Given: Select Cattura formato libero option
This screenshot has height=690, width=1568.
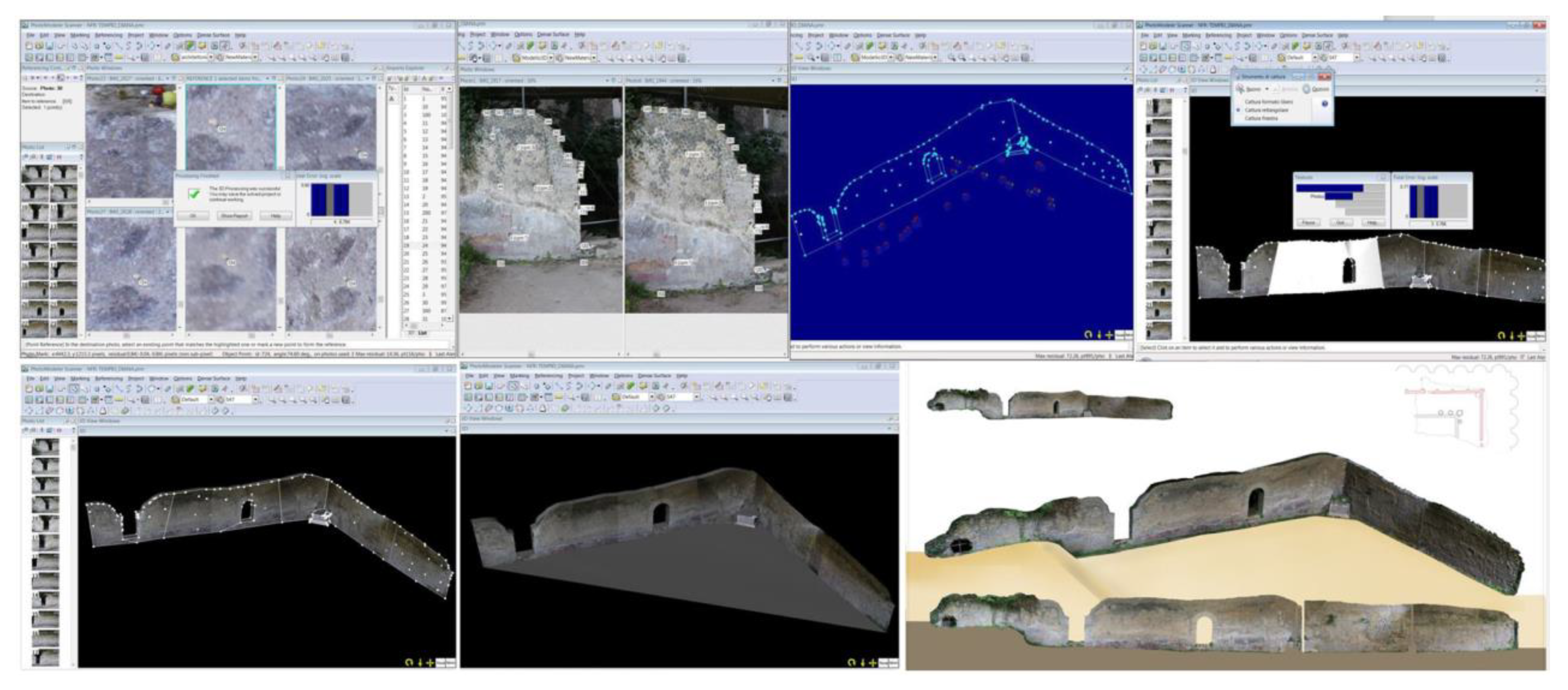Looking at the screenshot, I should (1268, 102).
